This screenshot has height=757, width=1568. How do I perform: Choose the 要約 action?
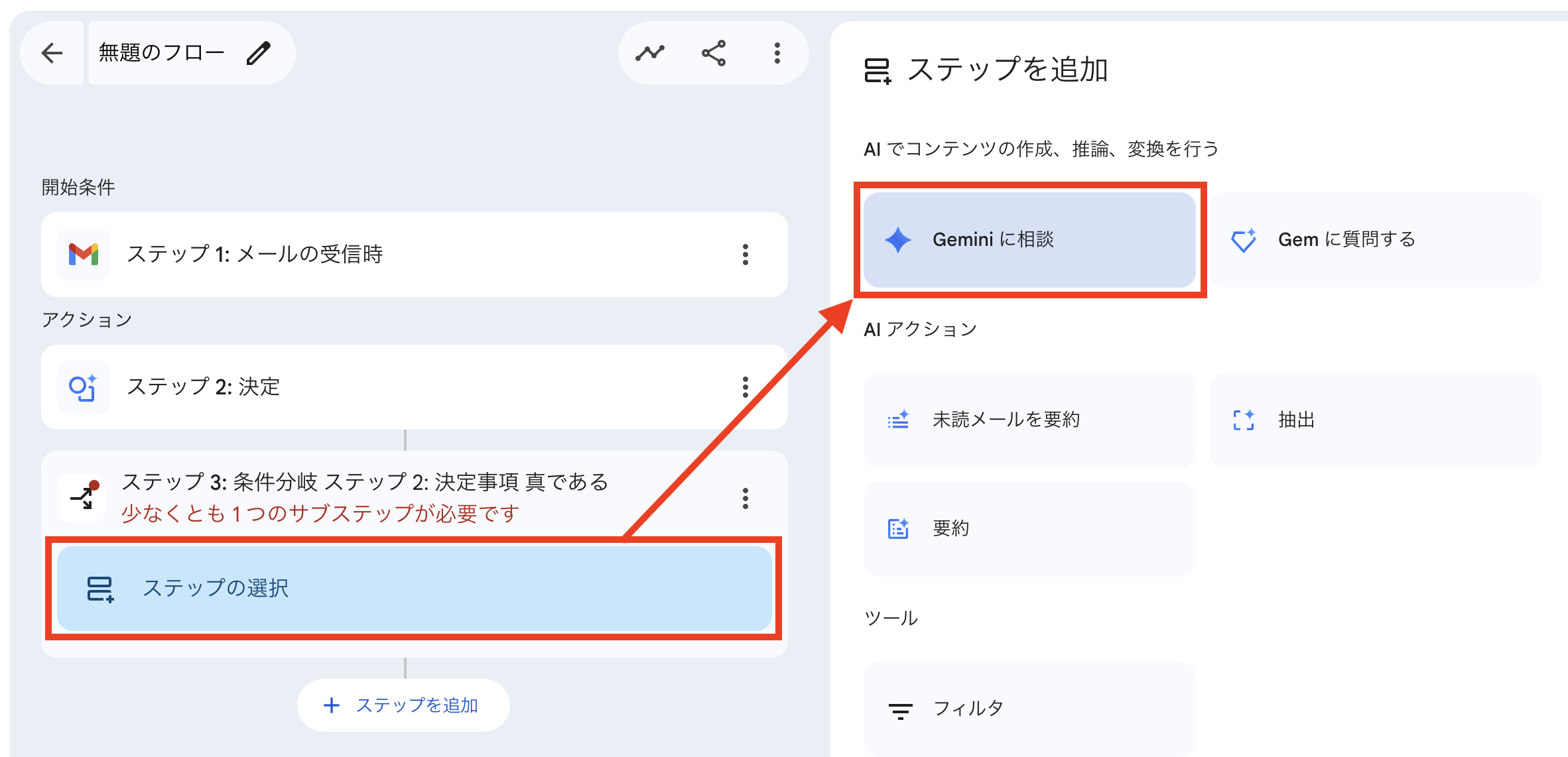(1029, 529)
